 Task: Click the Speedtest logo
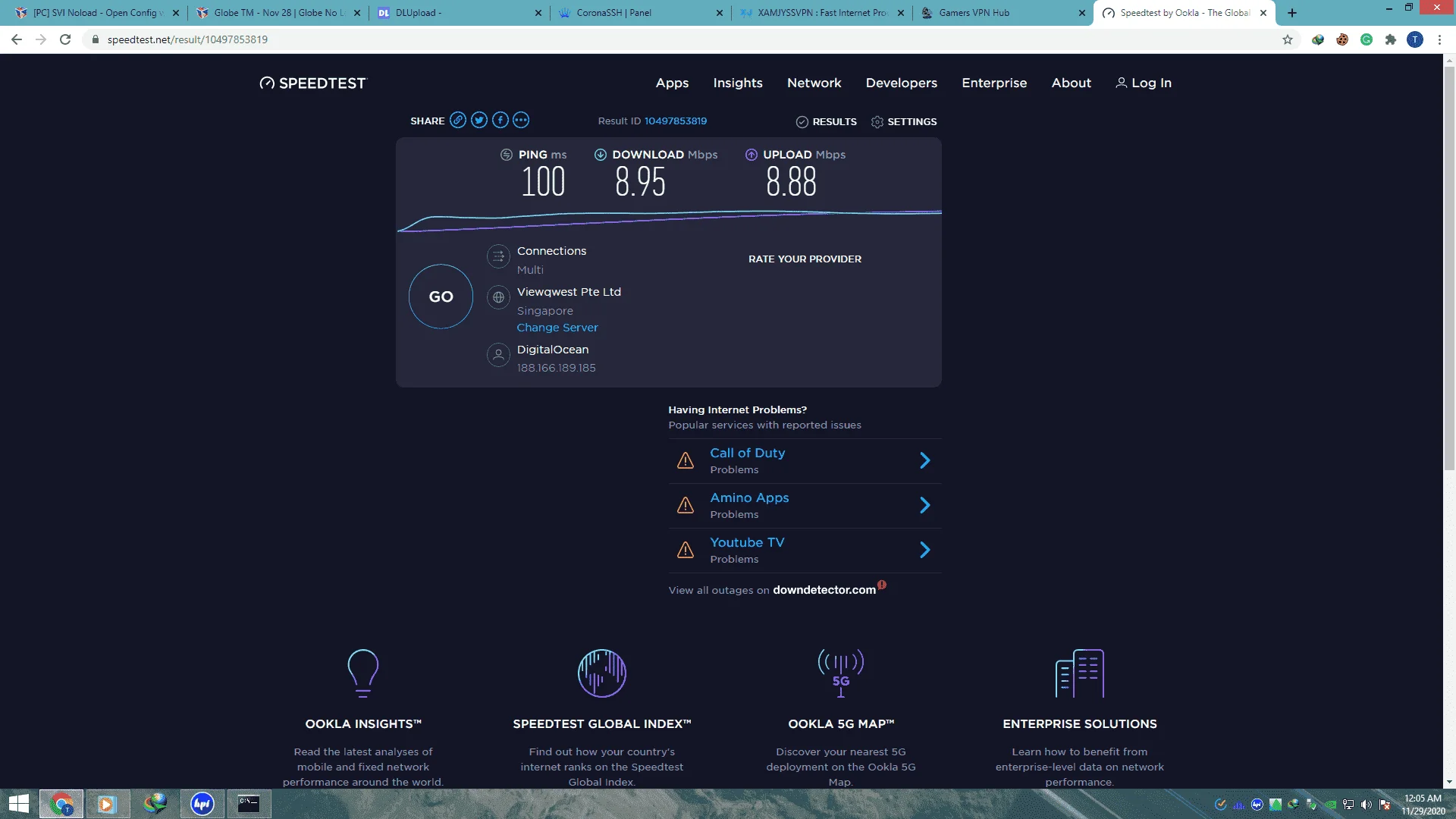(312, 83)
